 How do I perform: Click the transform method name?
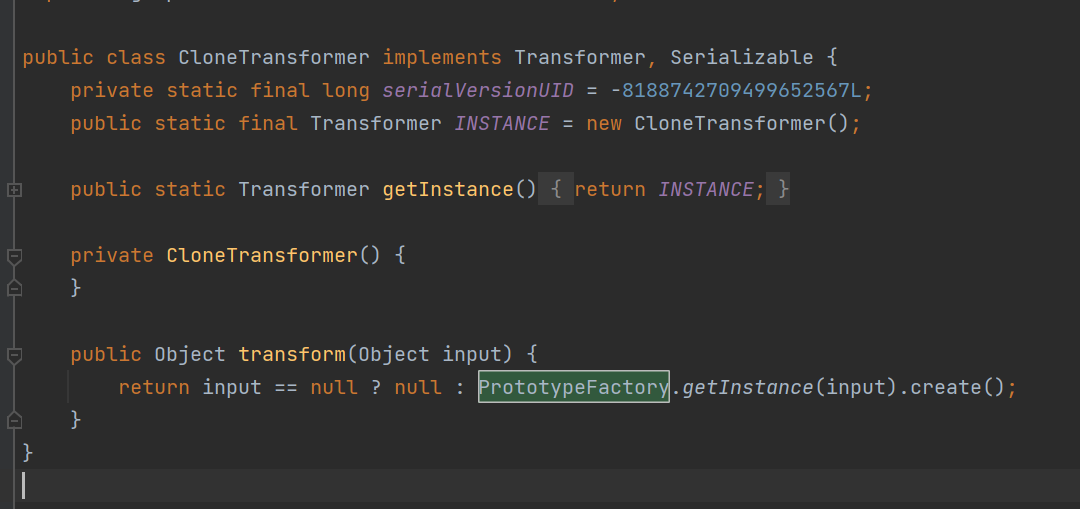point(291,355)
